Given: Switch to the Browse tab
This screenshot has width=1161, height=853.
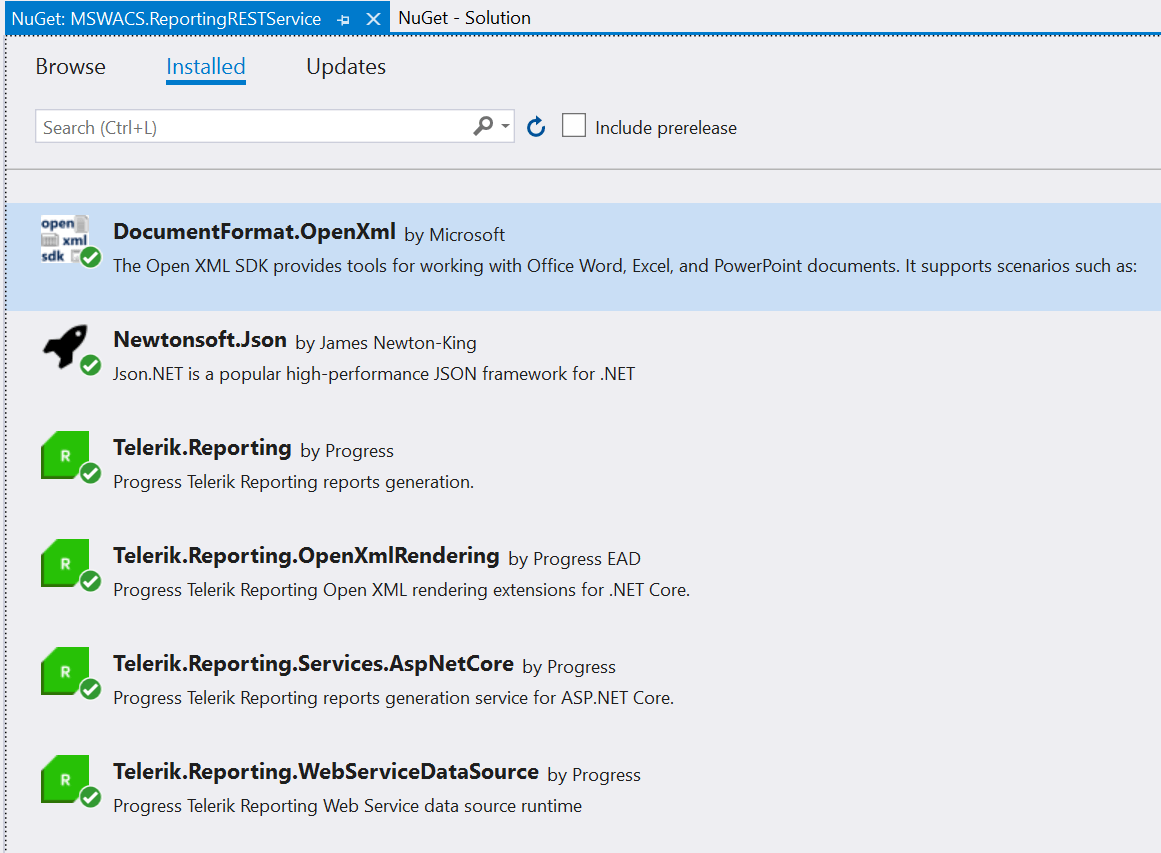Looking at the screenshot, I should (70, 67).
